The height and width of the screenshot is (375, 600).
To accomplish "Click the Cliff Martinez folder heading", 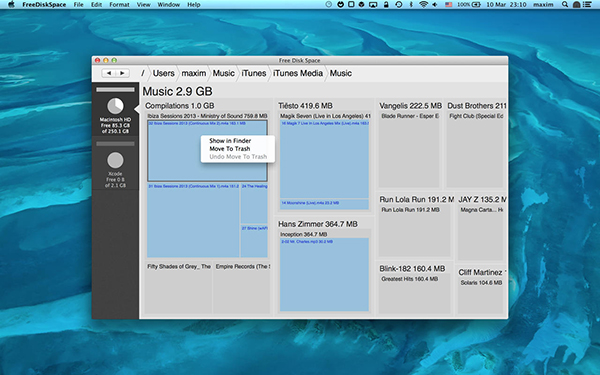I will coord(482,272).
